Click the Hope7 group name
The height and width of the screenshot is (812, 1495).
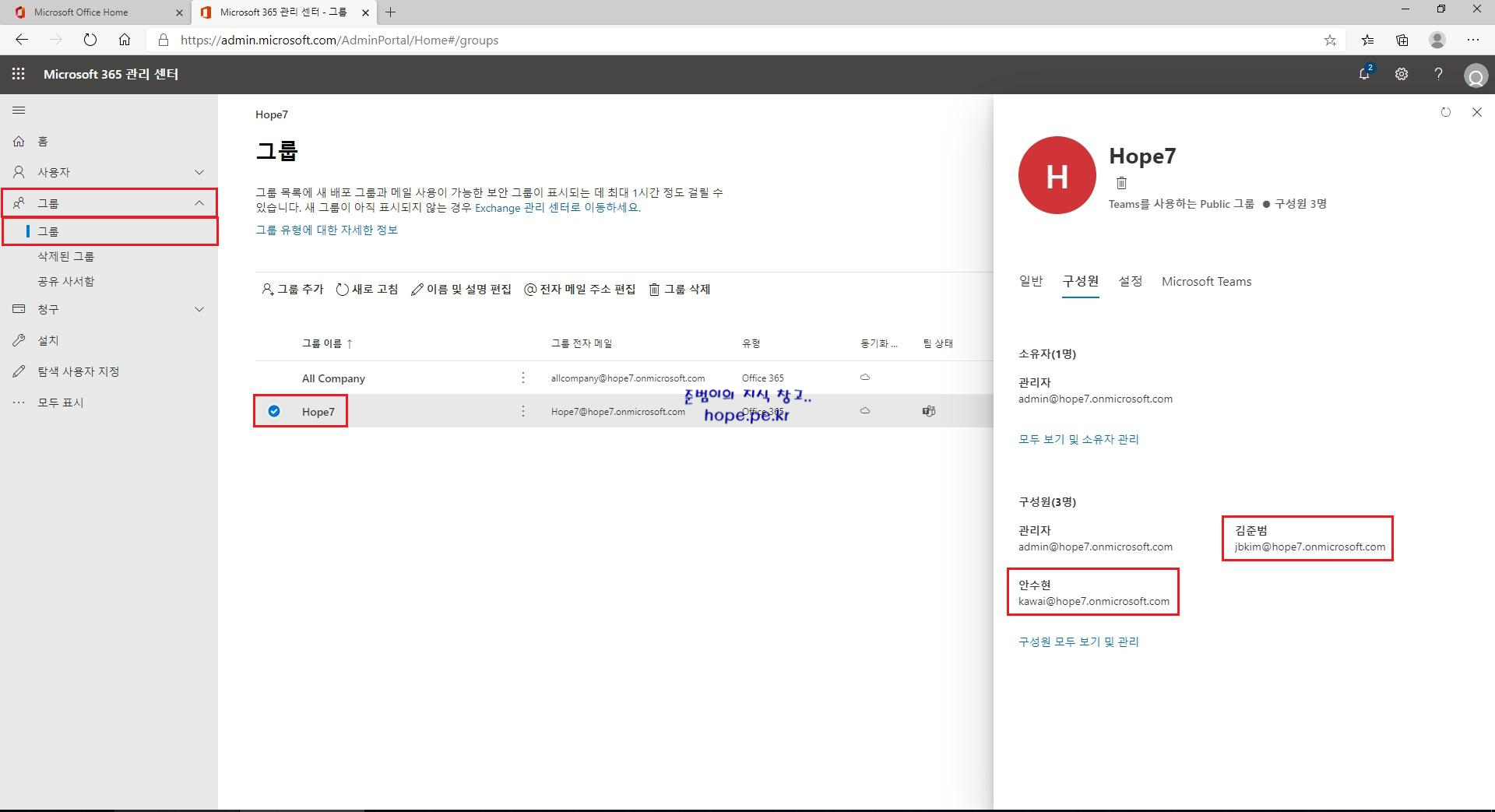[318, 412]
